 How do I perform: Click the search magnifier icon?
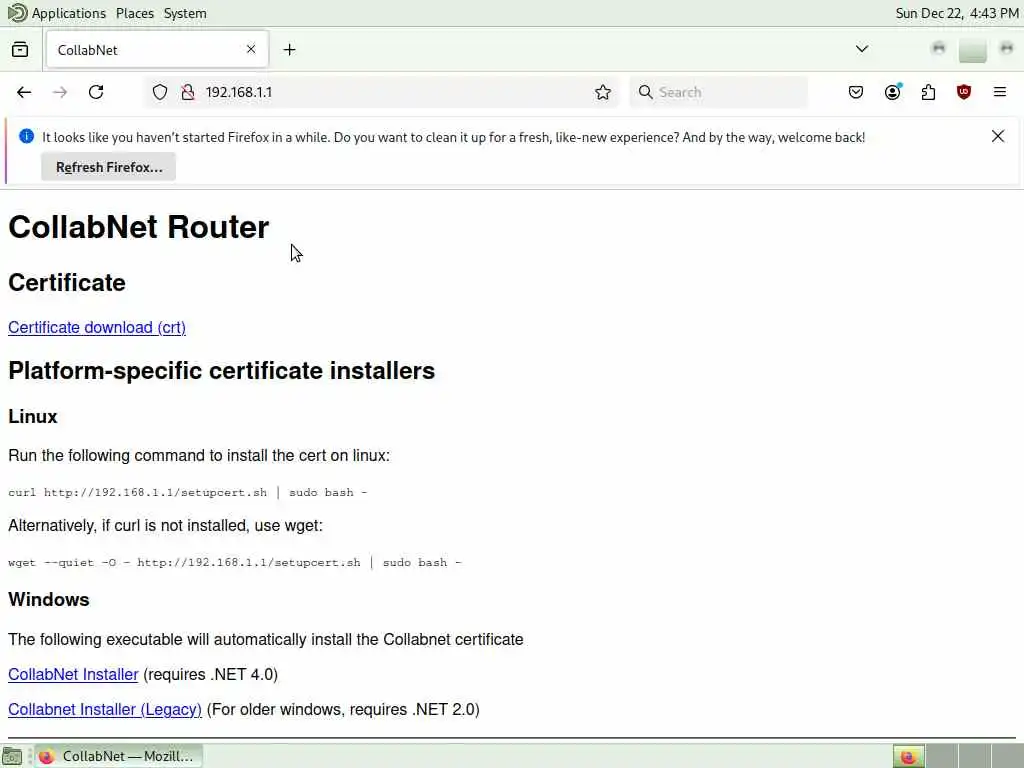coord(645,92)
